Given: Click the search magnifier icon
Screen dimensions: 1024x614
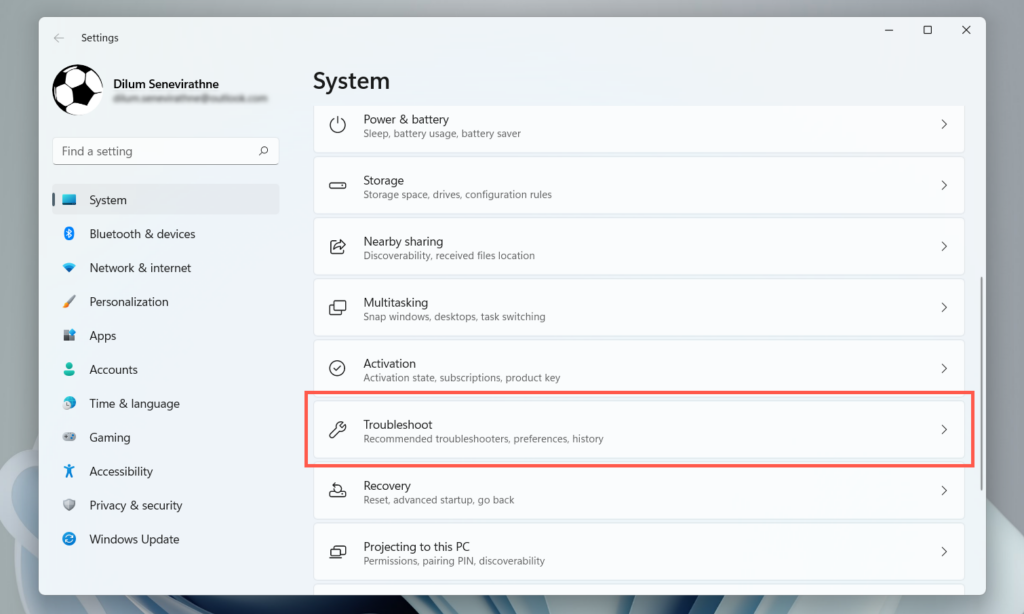Looking at the screenshot, I should [264, 151].
